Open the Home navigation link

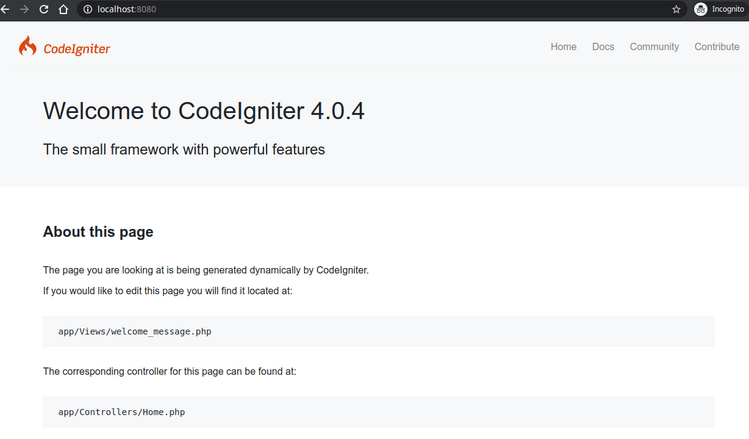(x=563, y=47)
